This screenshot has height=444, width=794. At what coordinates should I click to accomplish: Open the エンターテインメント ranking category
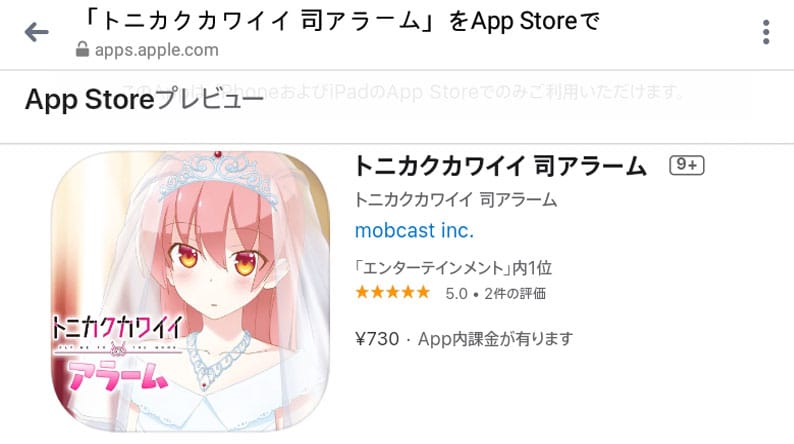(x=453, y=267)
